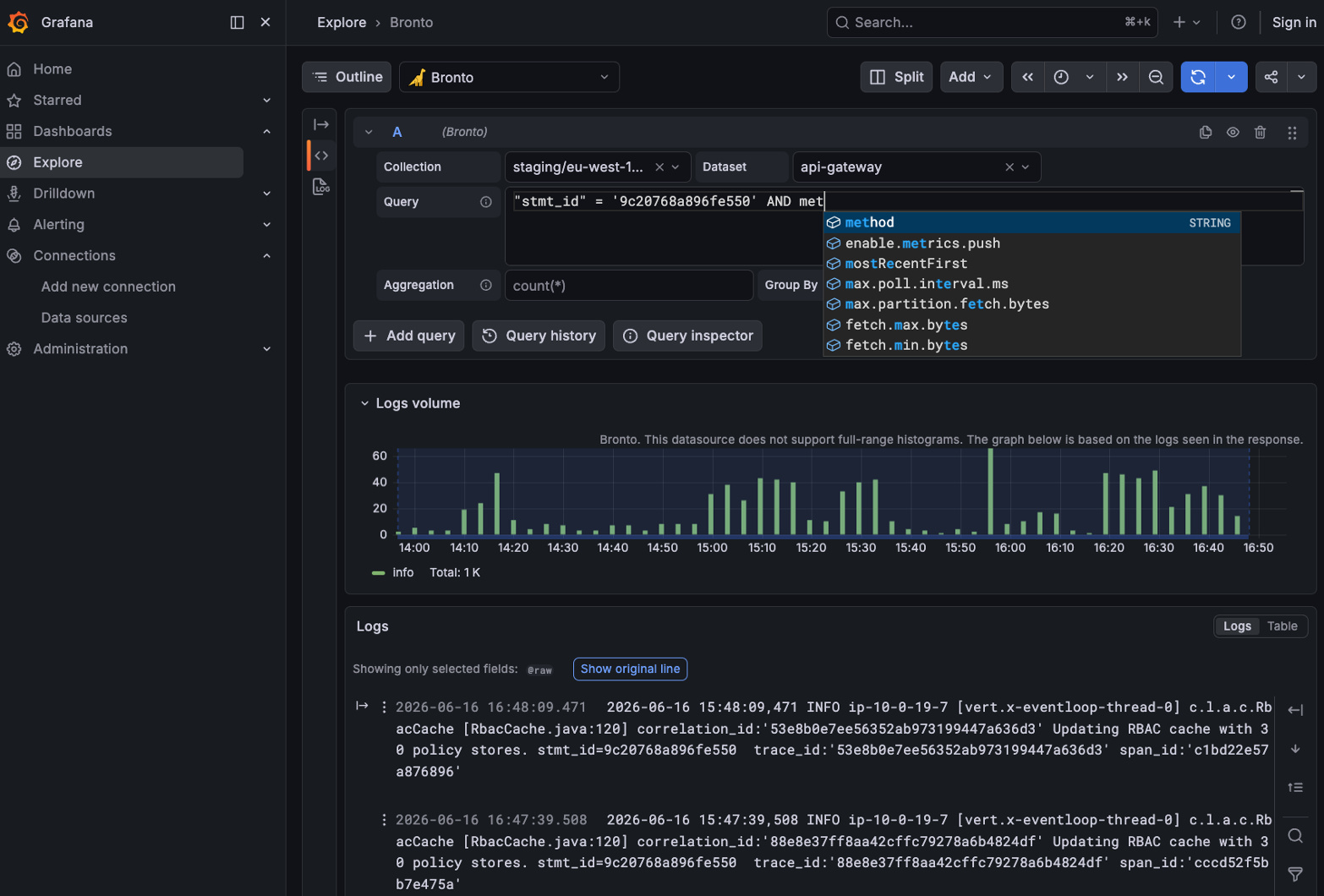Open the help question mark icon
The height and width of the screenshot is (896, 1324).
point(1238,23)
